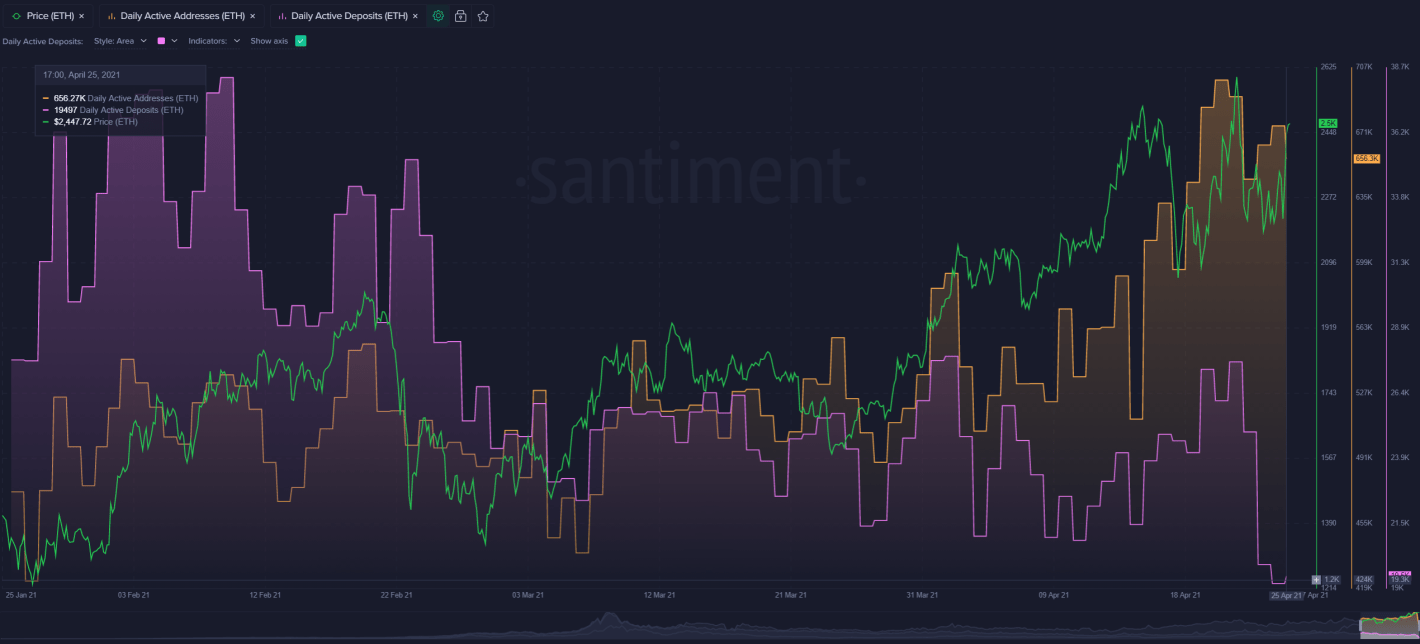Click the Daily Active Addresses bar icon
This screenshot has width=1420, height=644.
point(111,16)
